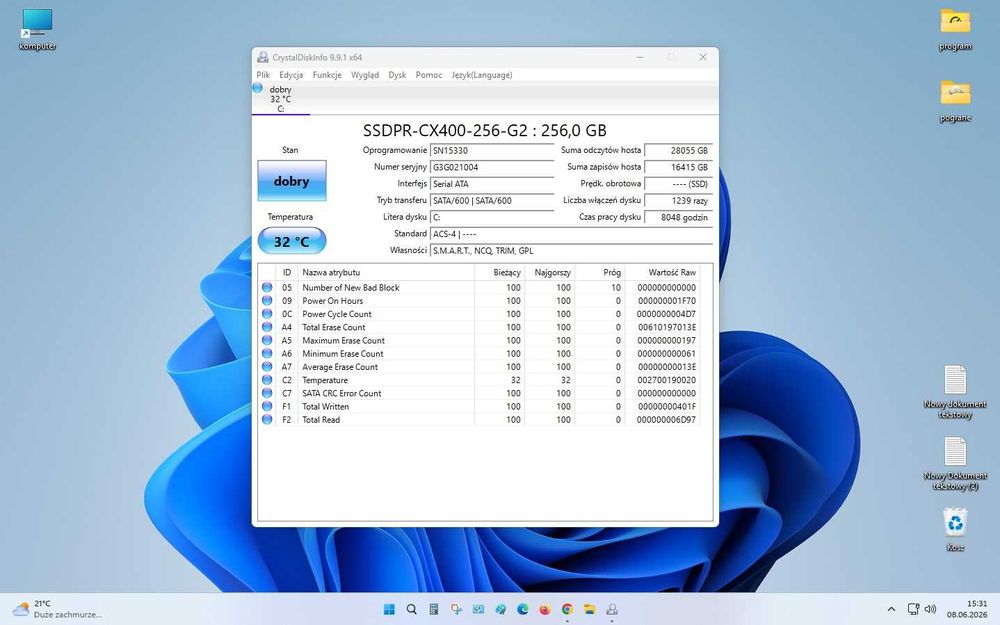
Task: Click status icon for Power Cycle Count
Action: [x=267, y=314]
